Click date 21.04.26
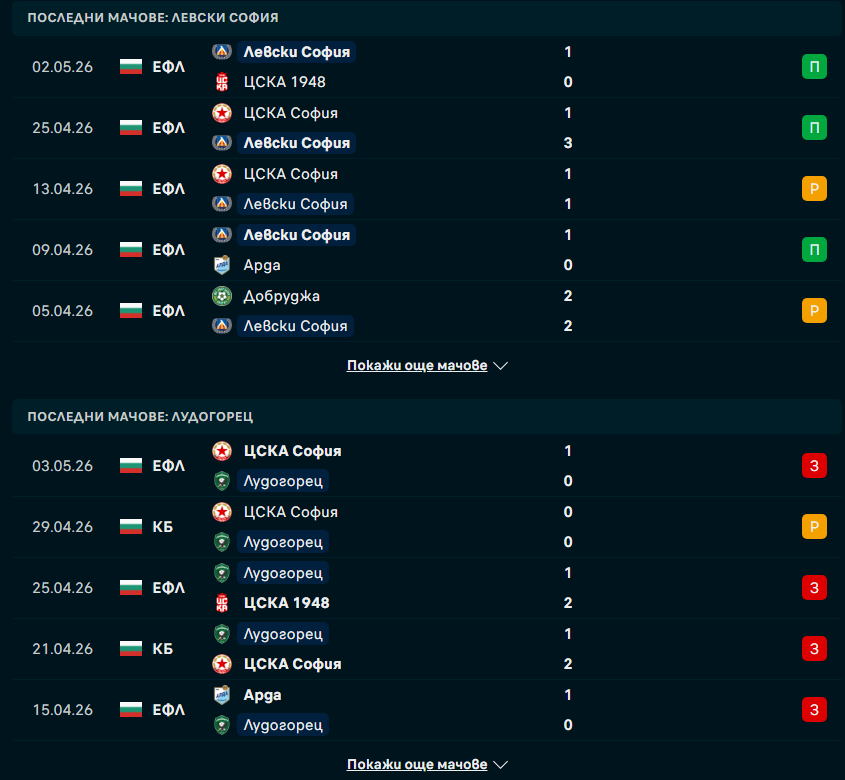 point(63,648)
